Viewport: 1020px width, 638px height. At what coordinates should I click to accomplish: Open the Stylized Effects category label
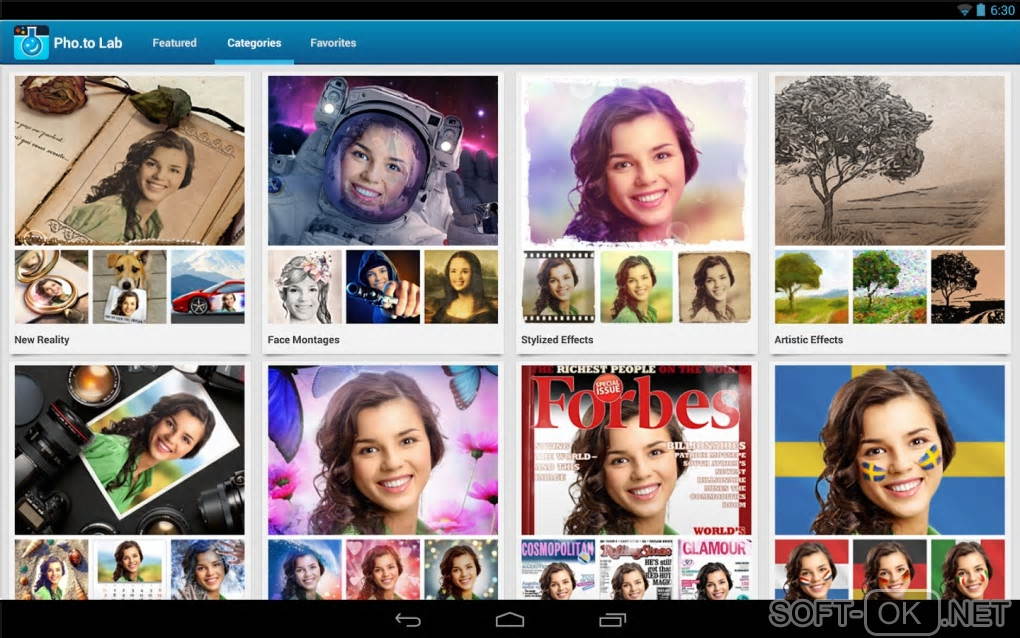pos(557,339)
